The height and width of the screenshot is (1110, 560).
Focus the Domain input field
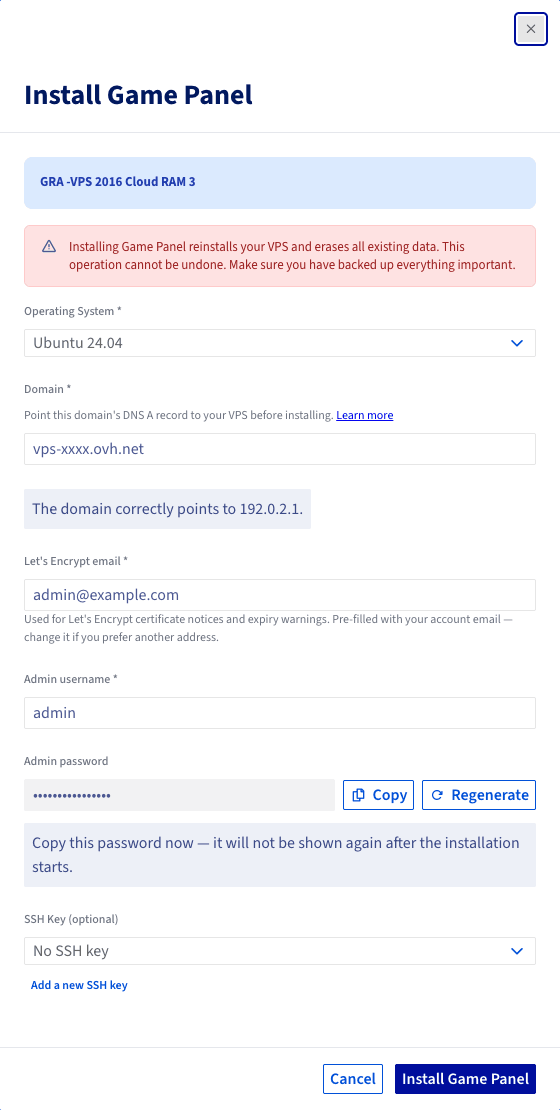280,449
